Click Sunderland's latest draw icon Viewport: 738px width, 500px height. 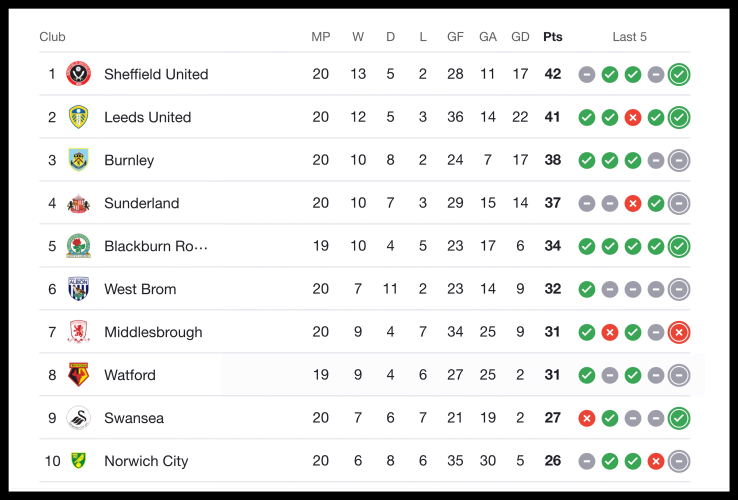click(x=679, y=203)
